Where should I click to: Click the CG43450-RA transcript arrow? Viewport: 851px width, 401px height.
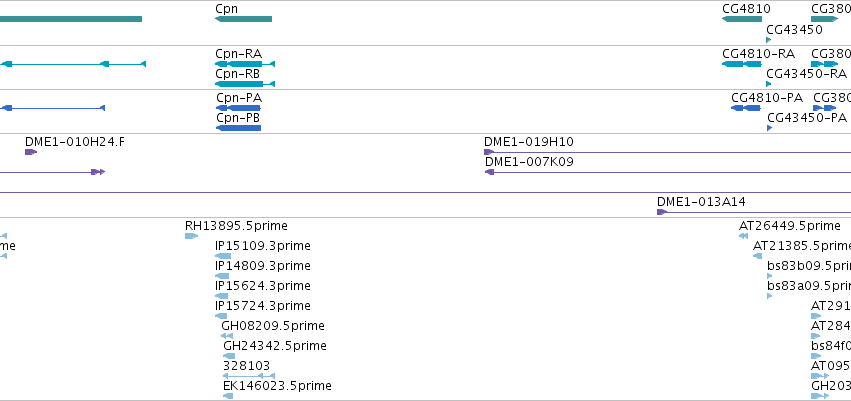point(768,84)
